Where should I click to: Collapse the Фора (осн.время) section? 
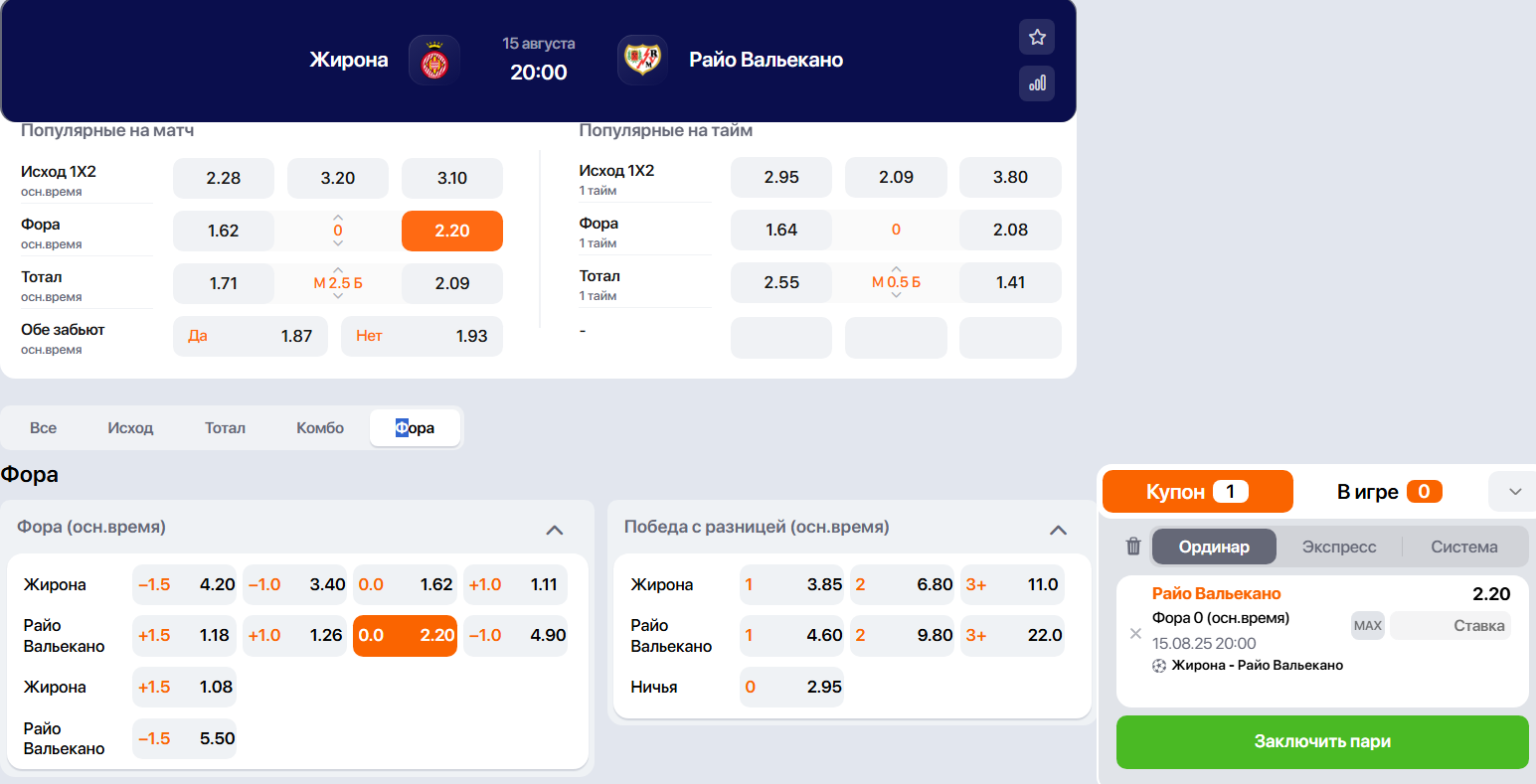point(555,530)
